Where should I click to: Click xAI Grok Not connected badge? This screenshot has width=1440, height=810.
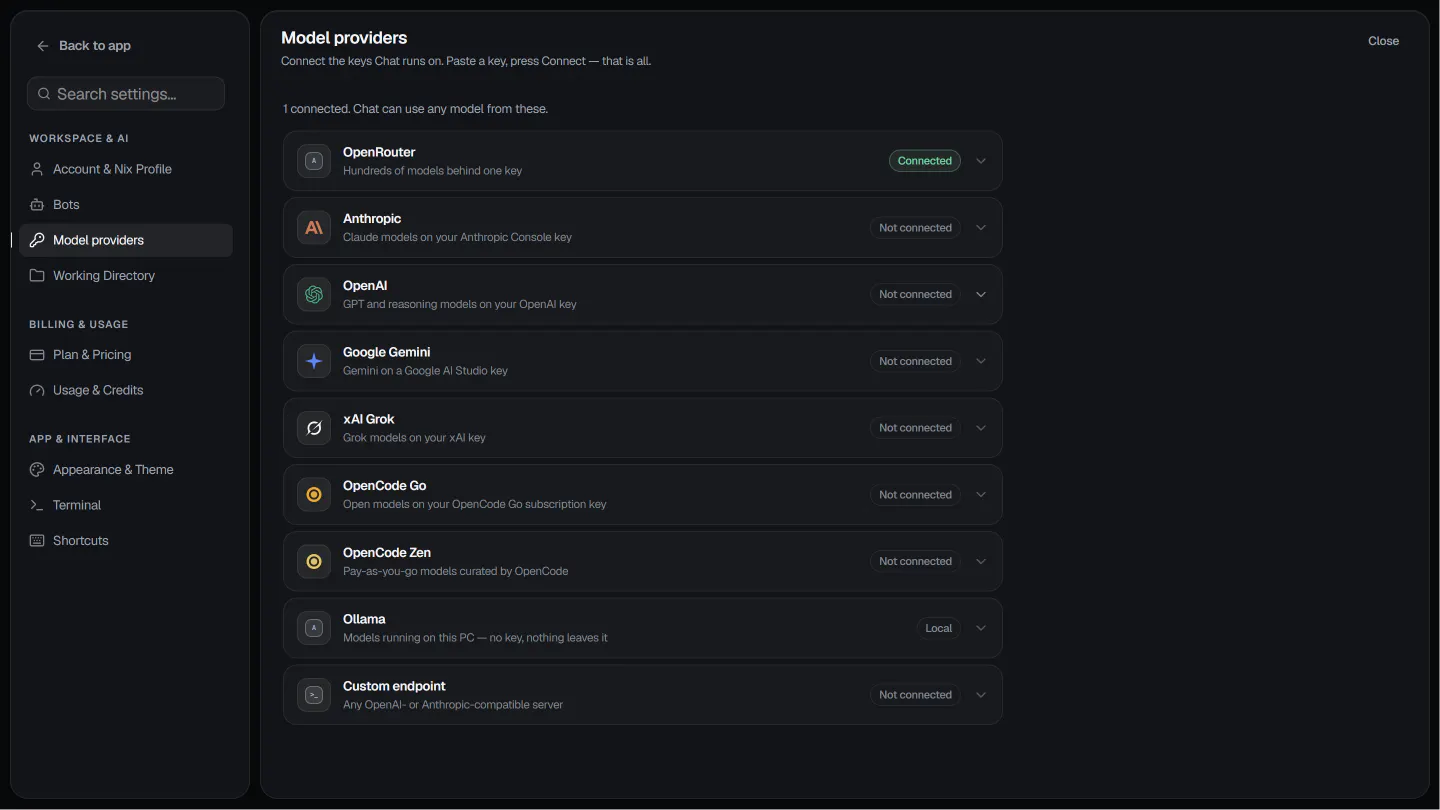pos(915,428)
